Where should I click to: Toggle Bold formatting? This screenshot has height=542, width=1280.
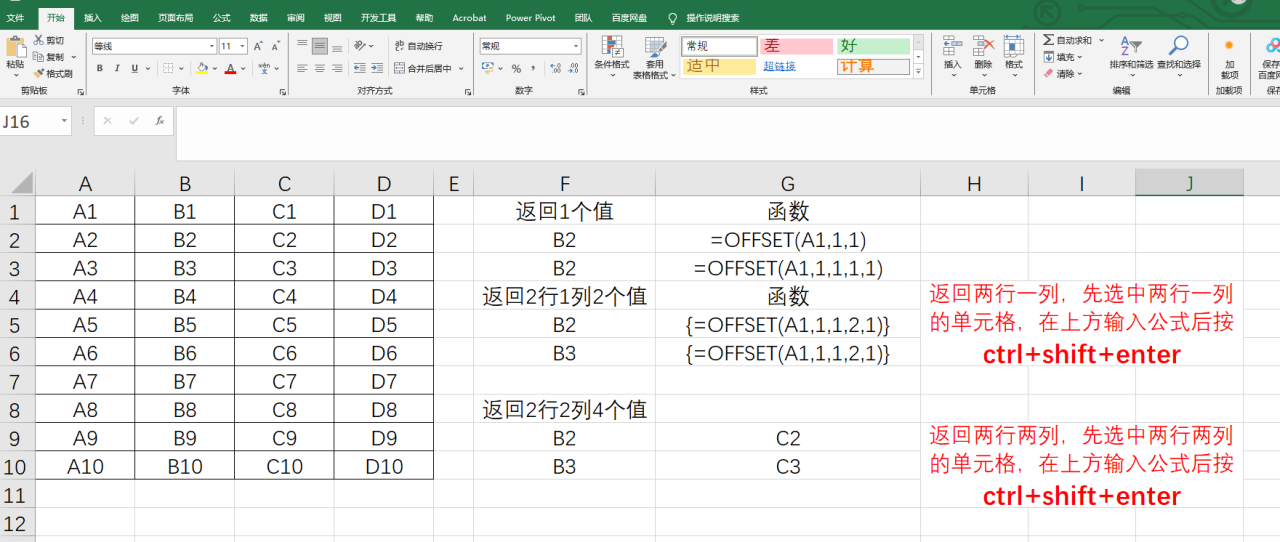[100, 68]
